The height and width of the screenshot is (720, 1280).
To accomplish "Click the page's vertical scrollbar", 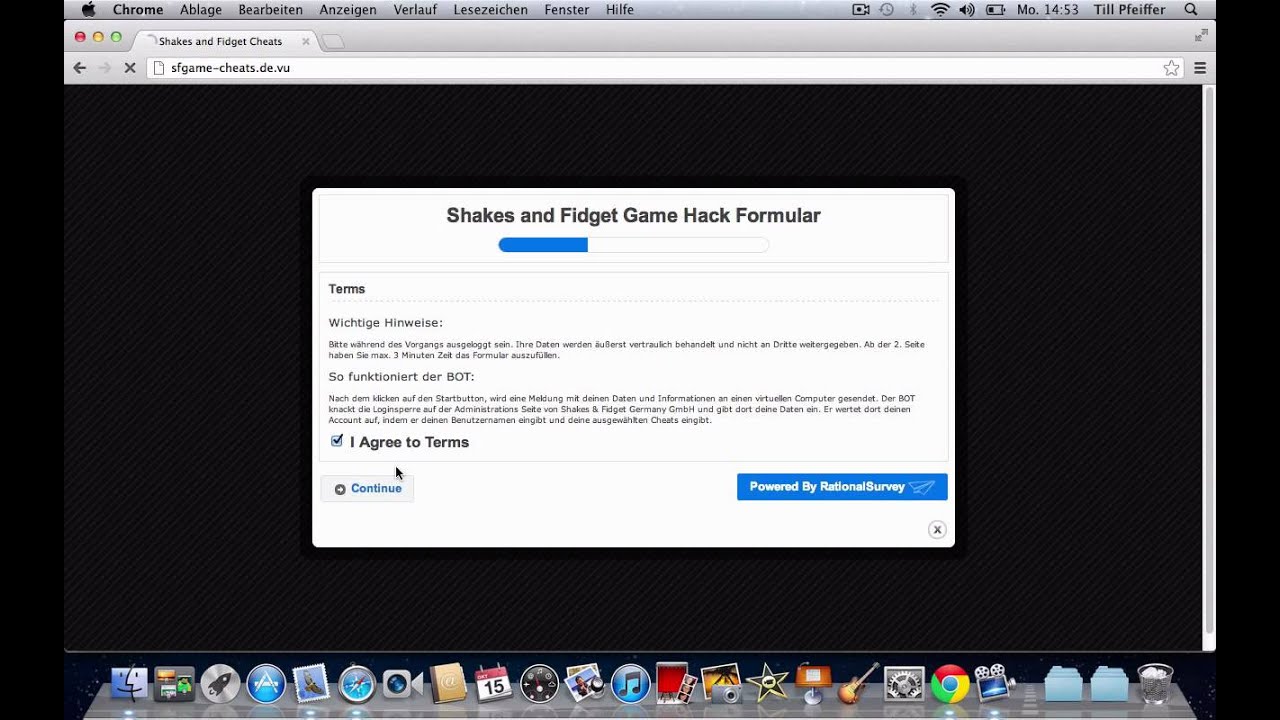I will [x=1209, y=360].
